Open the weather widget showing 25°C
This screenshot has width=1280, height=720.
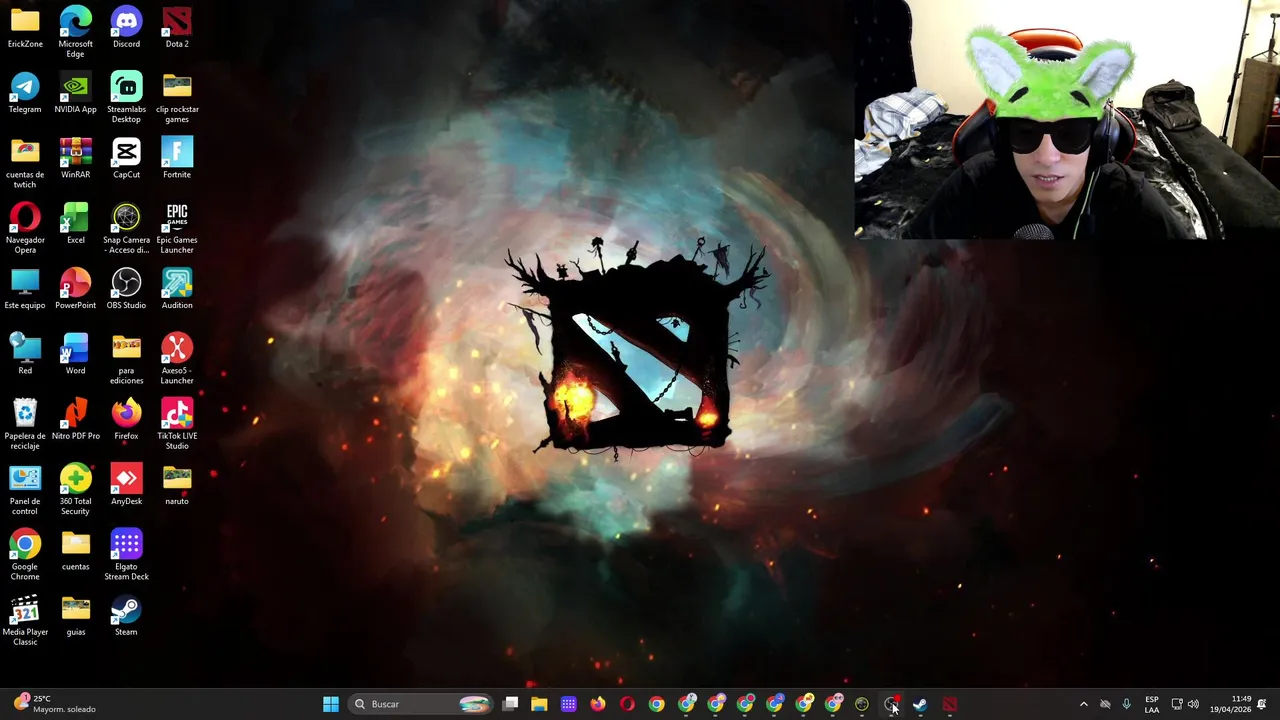pyautogui.click(x=55, y=704)
